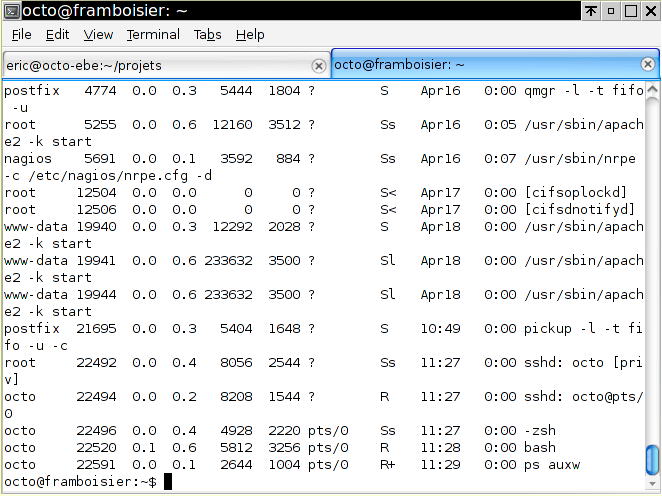Image resolution: width=662 pixels, height=496 pixels.
Task: Open the Edit menu
Action: 57,34
